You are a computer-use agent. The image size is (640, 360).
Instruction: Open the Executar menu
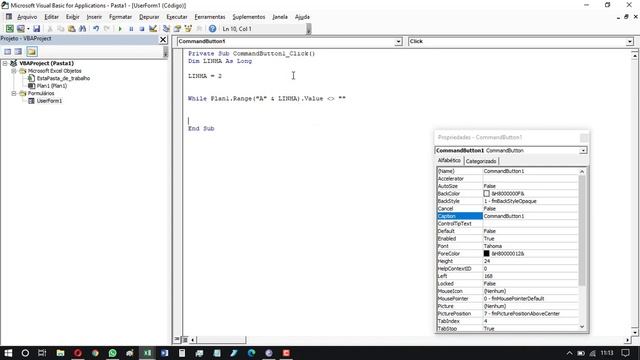(x=177, y=17)
